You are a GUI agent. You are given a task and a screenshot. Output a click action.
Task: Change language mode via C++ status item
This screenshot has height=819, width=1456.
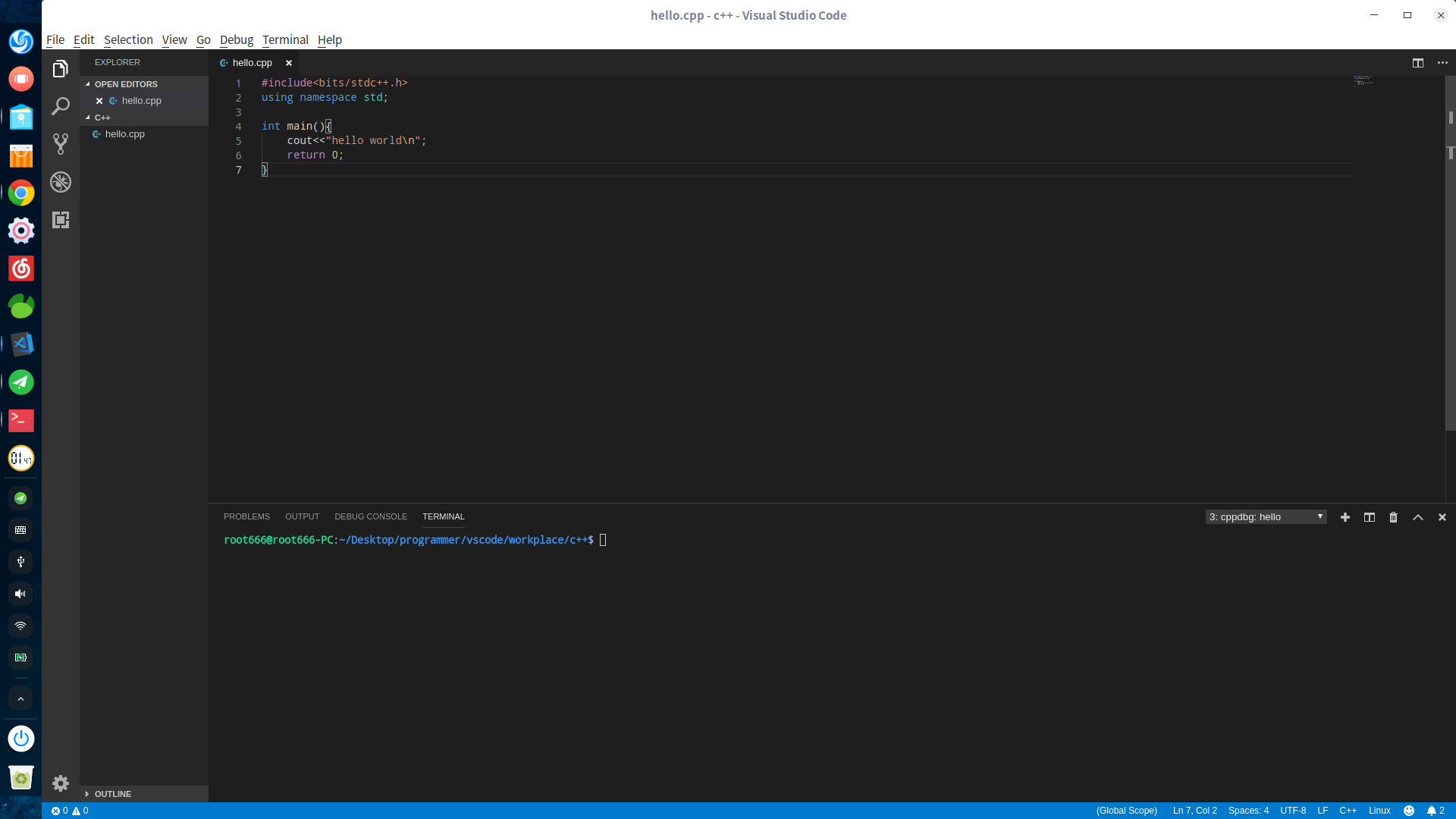(1348, 811)
